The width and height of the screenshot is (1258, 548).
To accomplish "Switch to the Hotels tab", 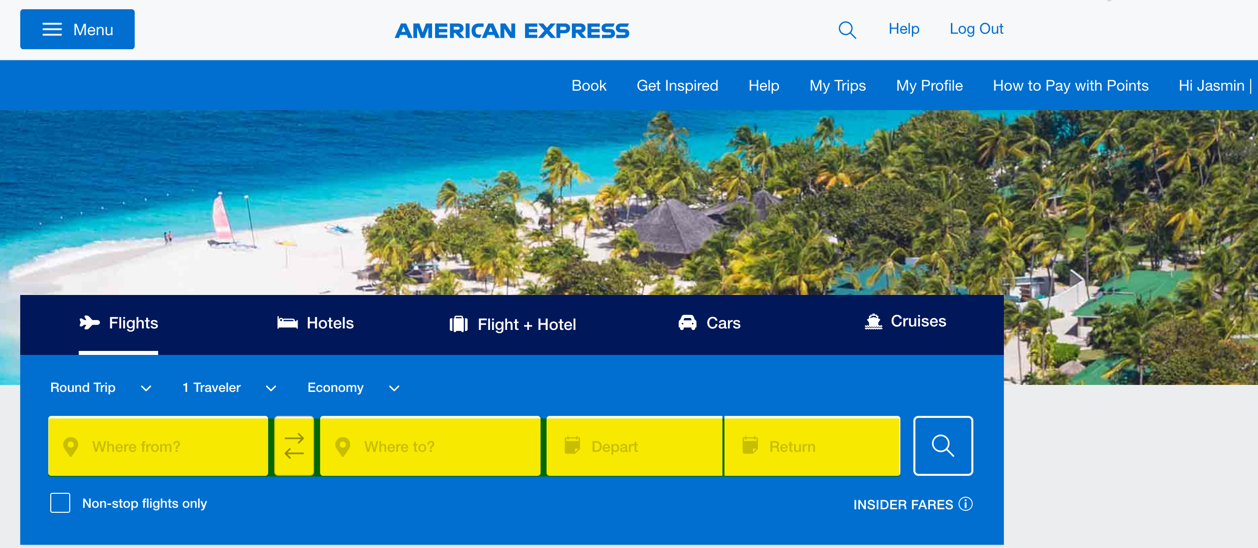I will coord(316,323).
